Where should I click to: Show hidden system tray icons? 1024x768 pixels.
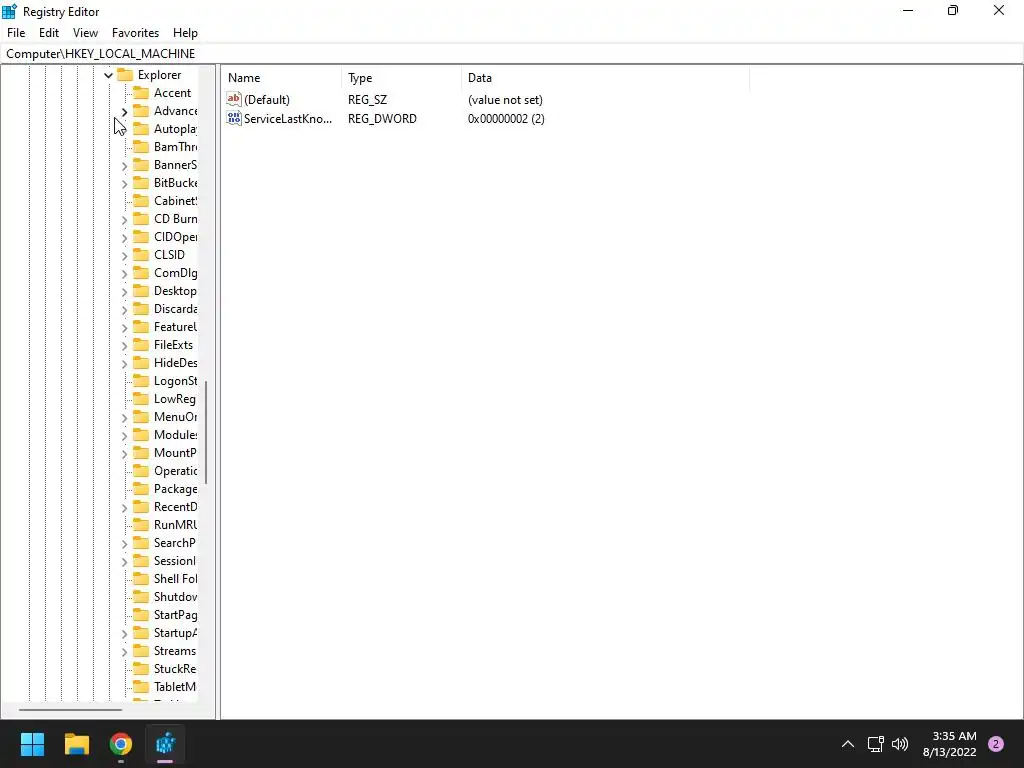[848, 744]
